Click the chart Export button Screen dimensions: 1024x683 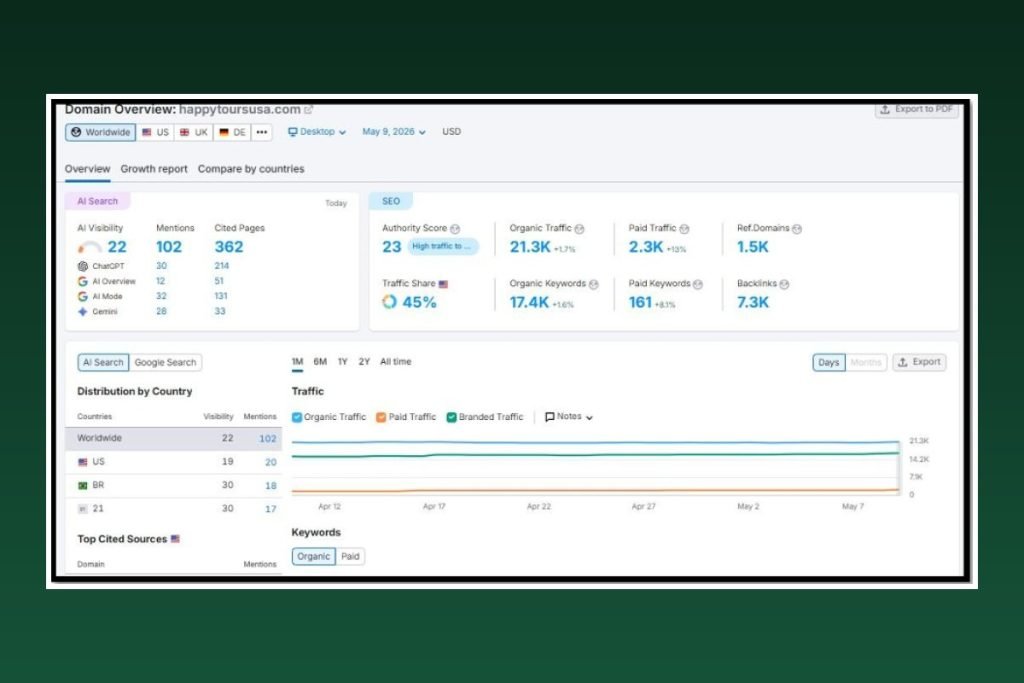click(919, 362)
